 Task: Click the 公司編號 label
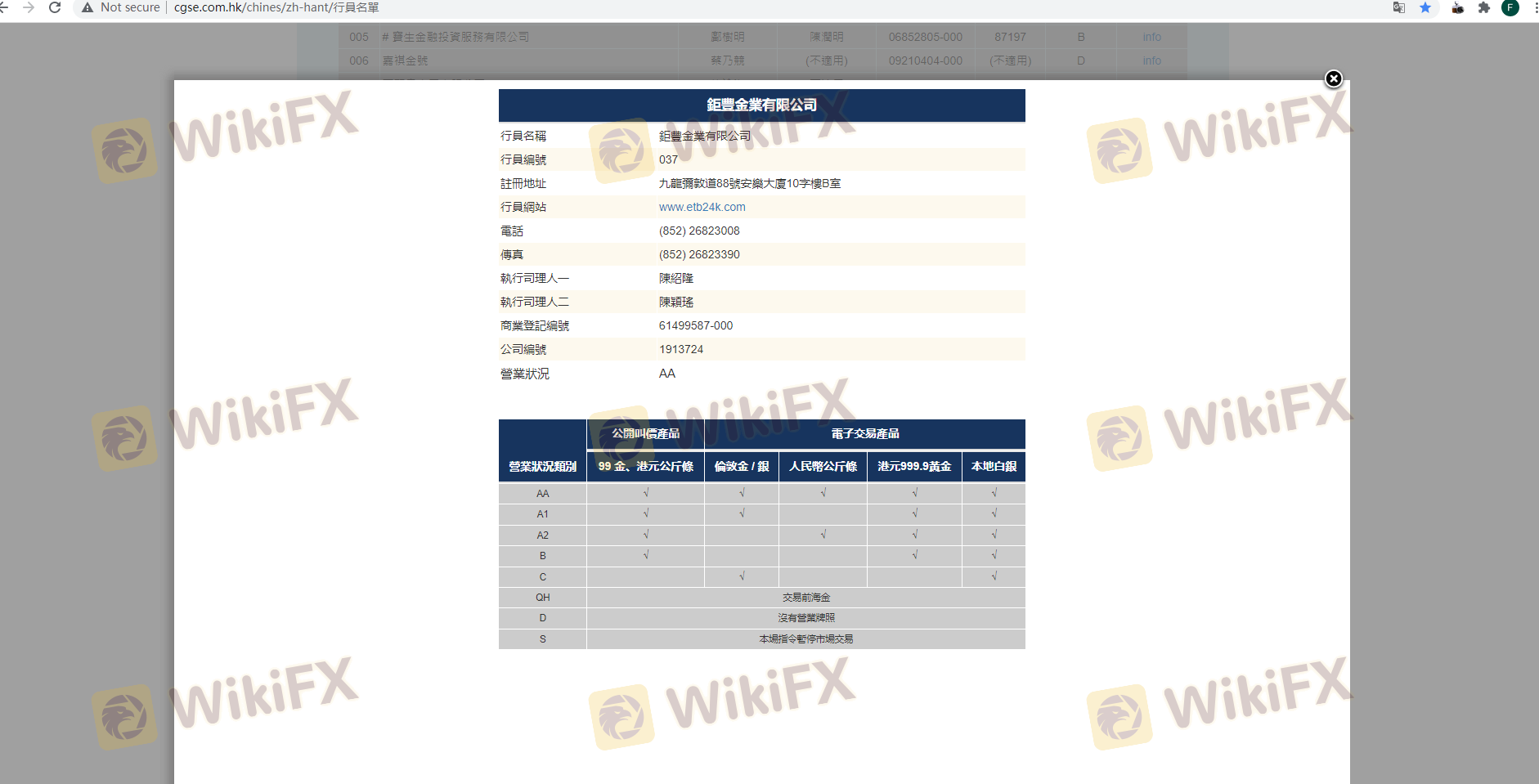523,349
